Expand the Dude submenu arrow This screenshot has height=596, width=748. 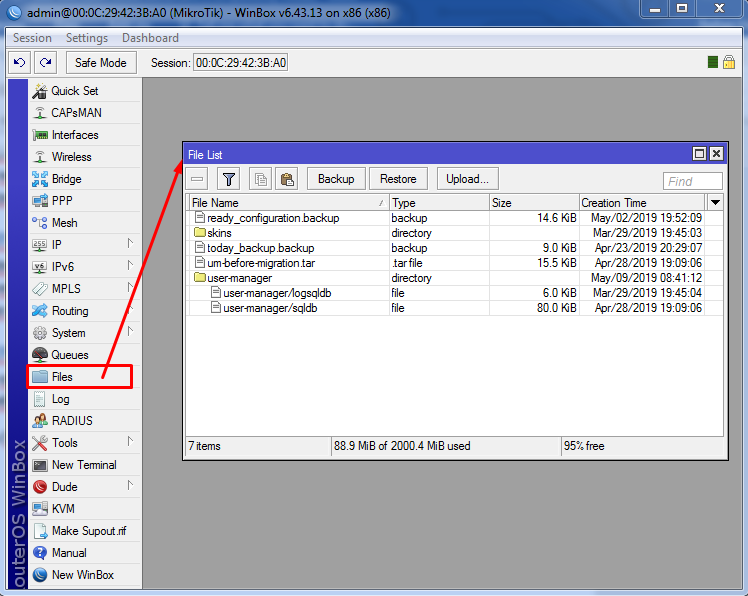[x=130, y=485]
